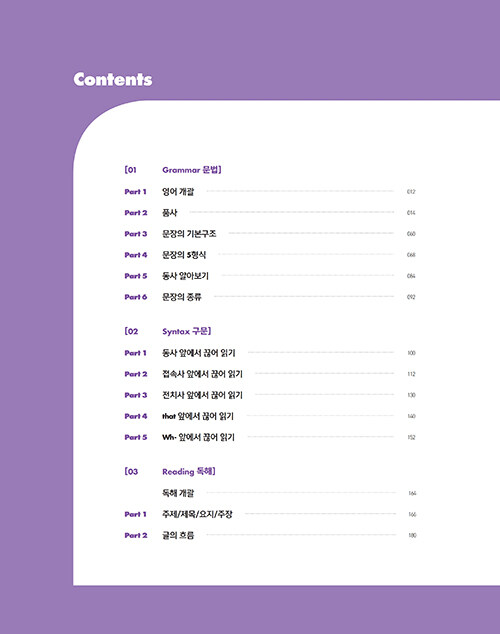Click page number 012 beside 영어 개괄
Screen dimensions: 500x634
[x=411, y=192]
